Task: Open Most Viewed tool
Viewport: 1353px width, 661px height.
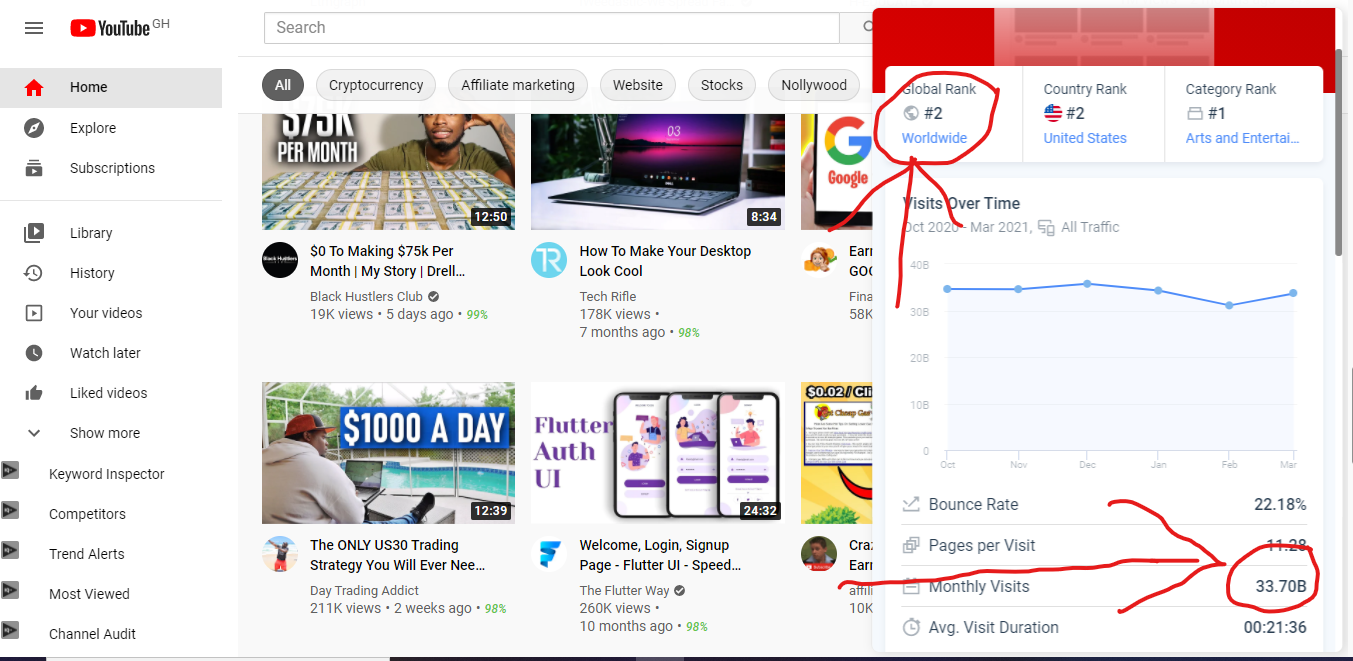Action: point(90,594)
